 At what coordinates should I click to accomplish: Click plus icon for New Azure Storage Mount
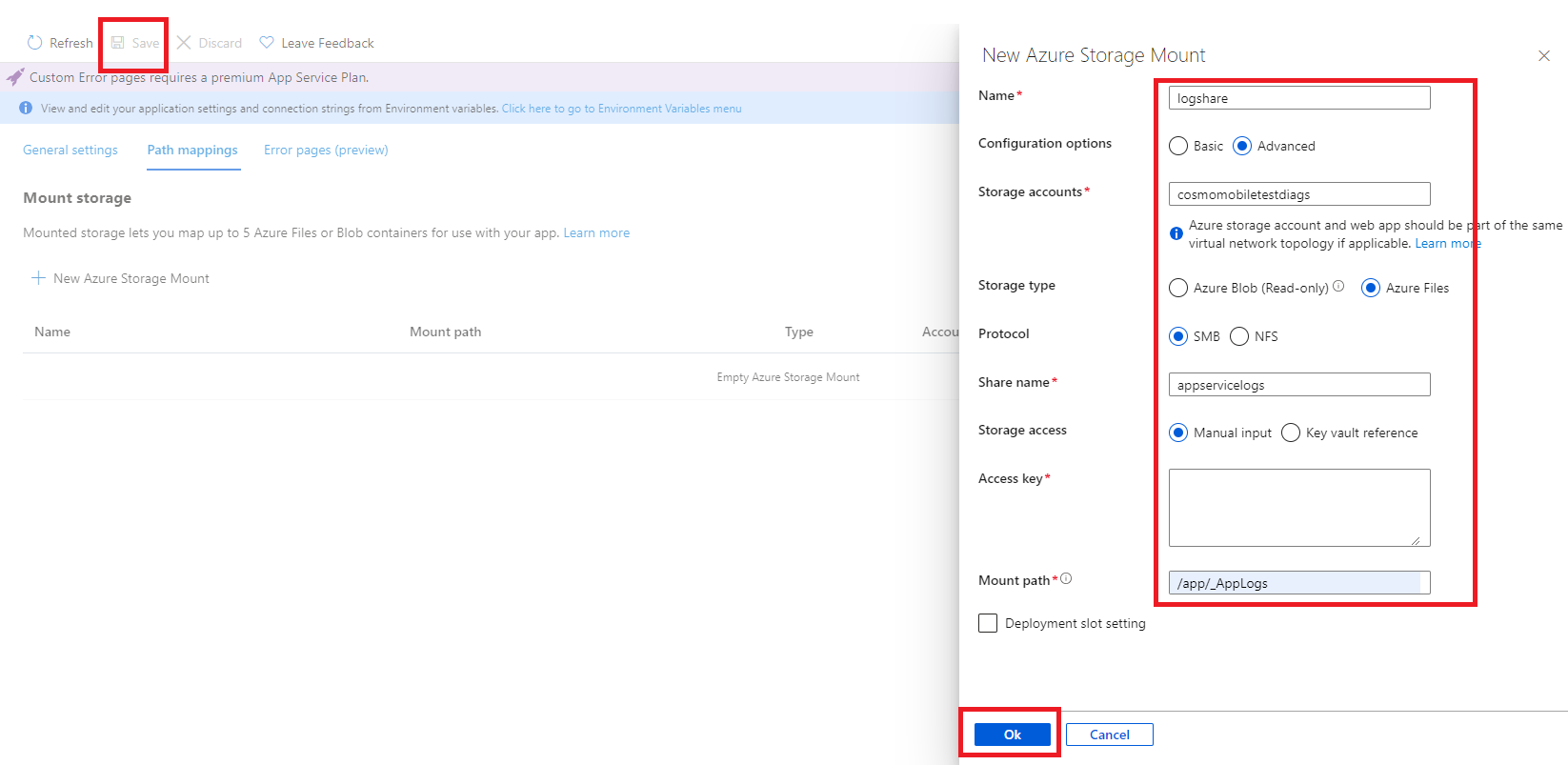(x=38, y=278)
